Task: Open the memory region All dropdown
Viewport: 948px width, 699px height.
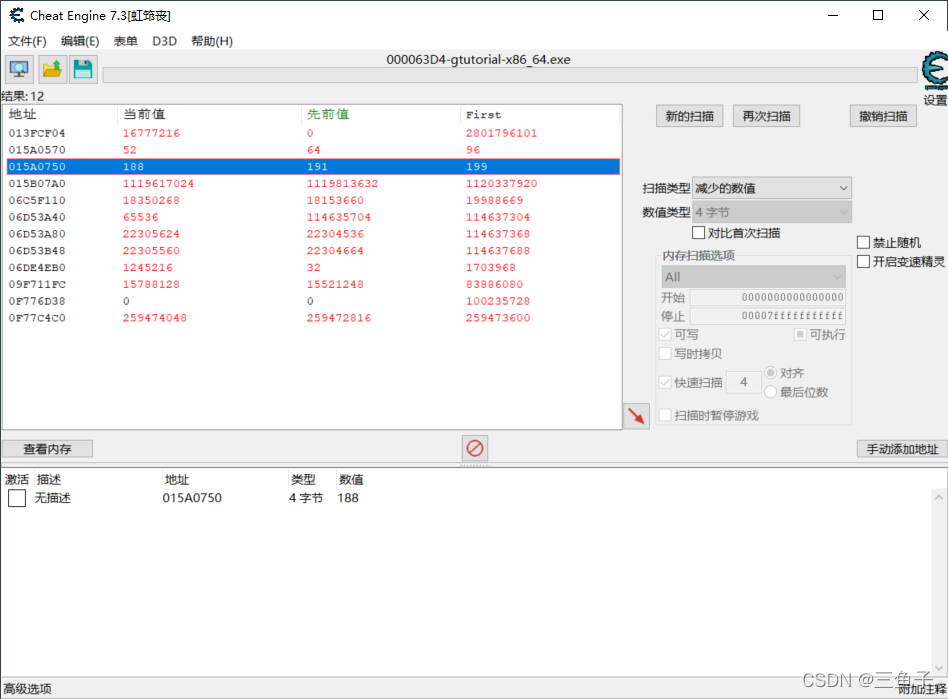Action: coord(753,277)
